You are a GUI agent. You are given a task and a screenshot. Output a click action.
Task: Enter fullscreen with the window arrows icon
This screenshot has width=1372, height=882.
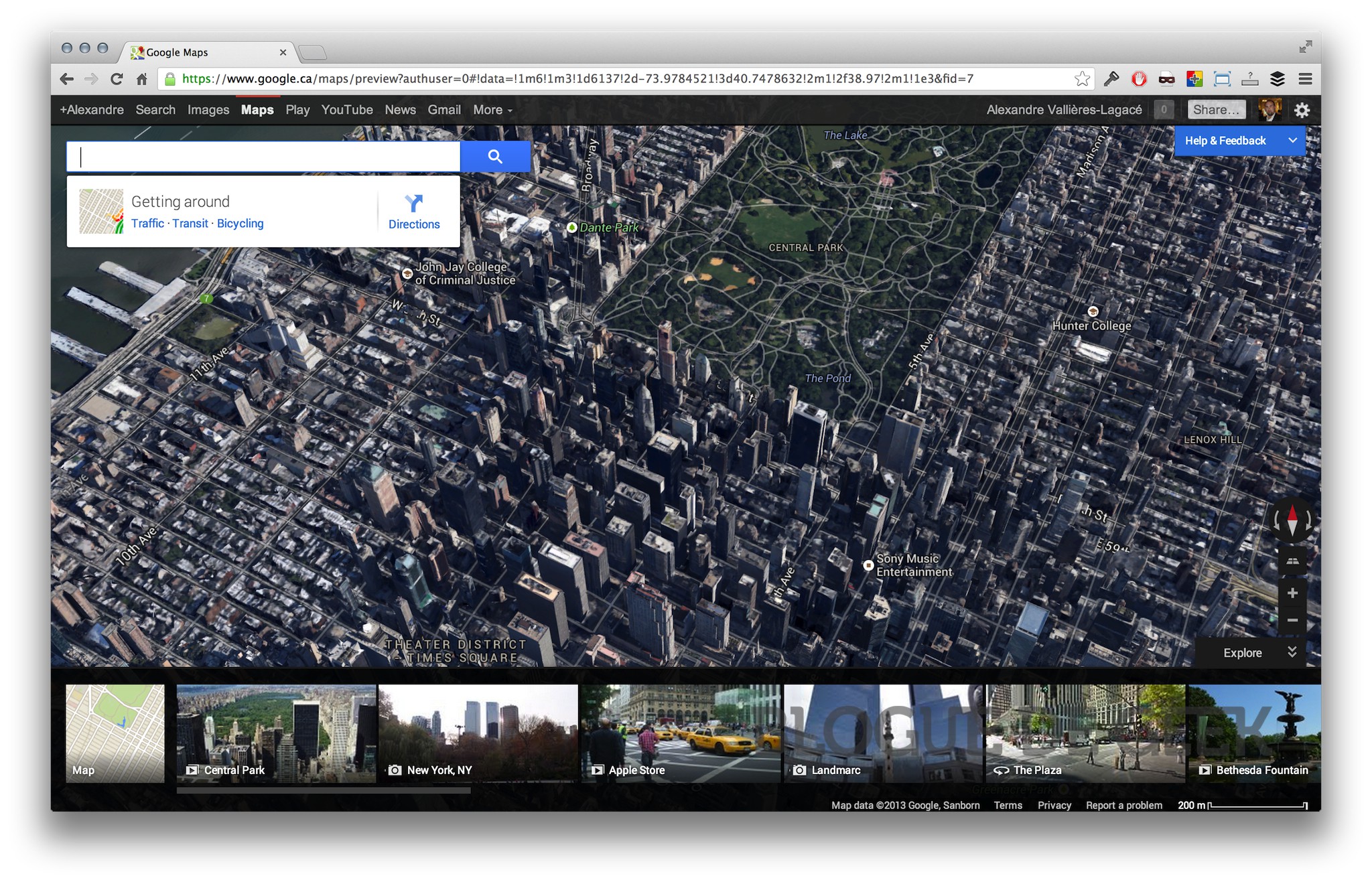click(1305, 46)
